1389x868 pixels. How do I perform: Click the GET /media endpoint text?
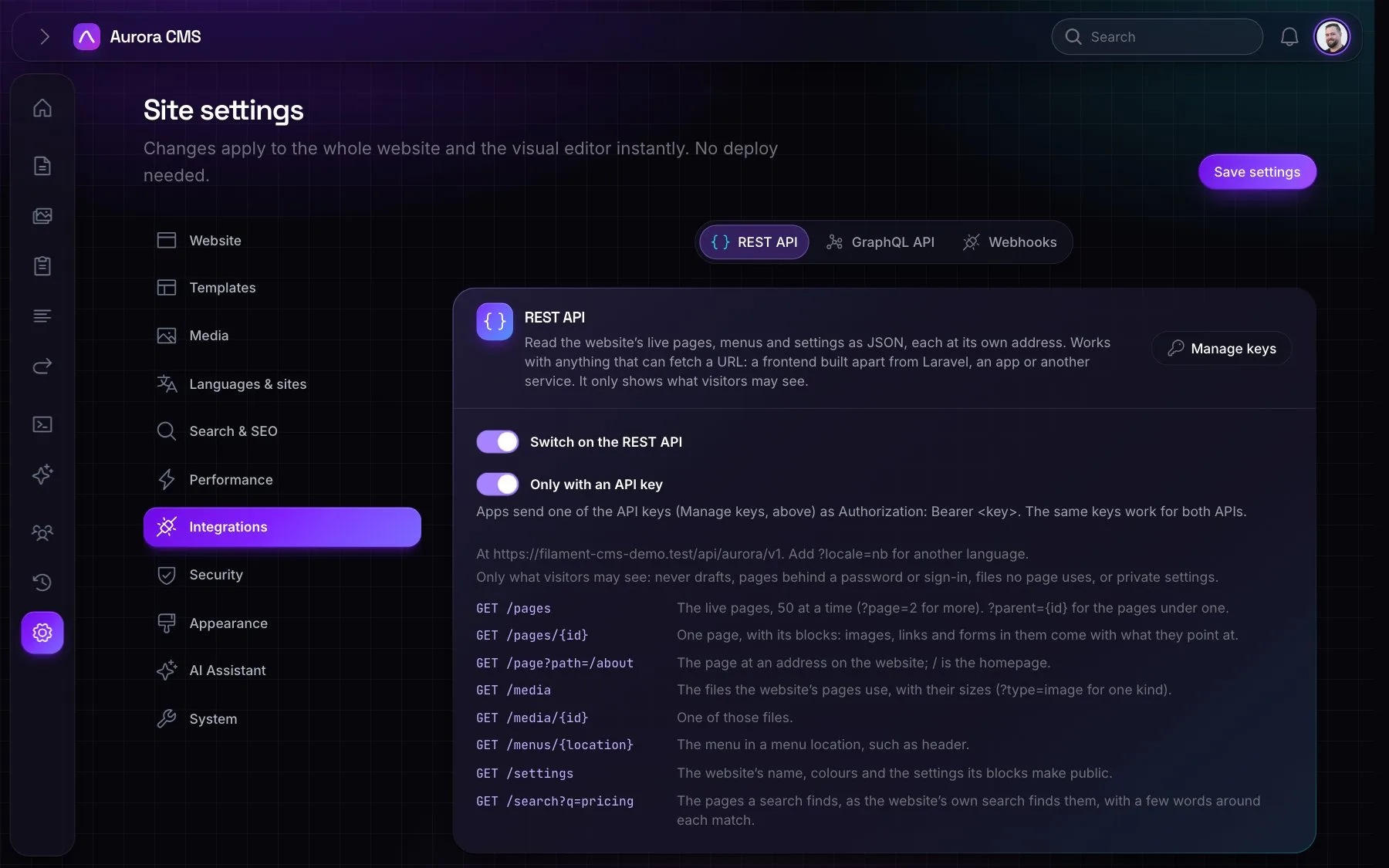514,690
